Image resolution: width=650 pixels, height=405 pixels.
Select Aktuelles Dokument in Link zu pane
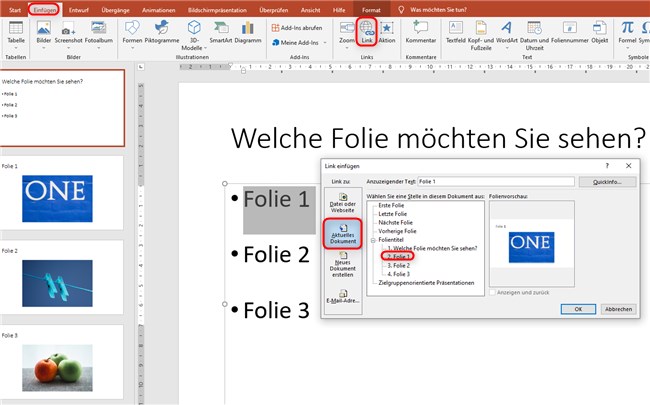343,234
